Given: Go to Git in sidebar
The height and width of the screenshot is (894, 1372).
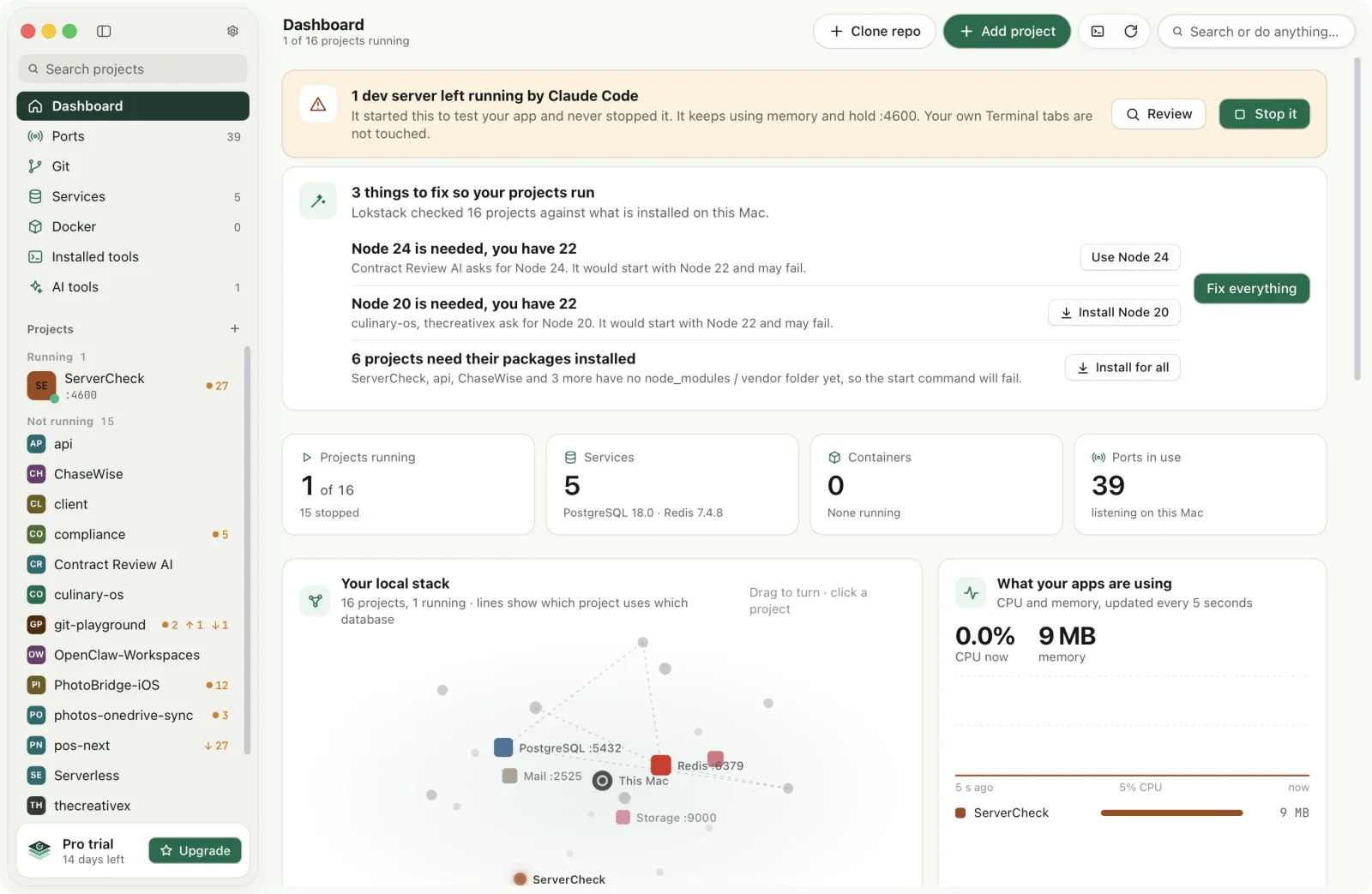Looking at the screenshot, I should (133, 166).
